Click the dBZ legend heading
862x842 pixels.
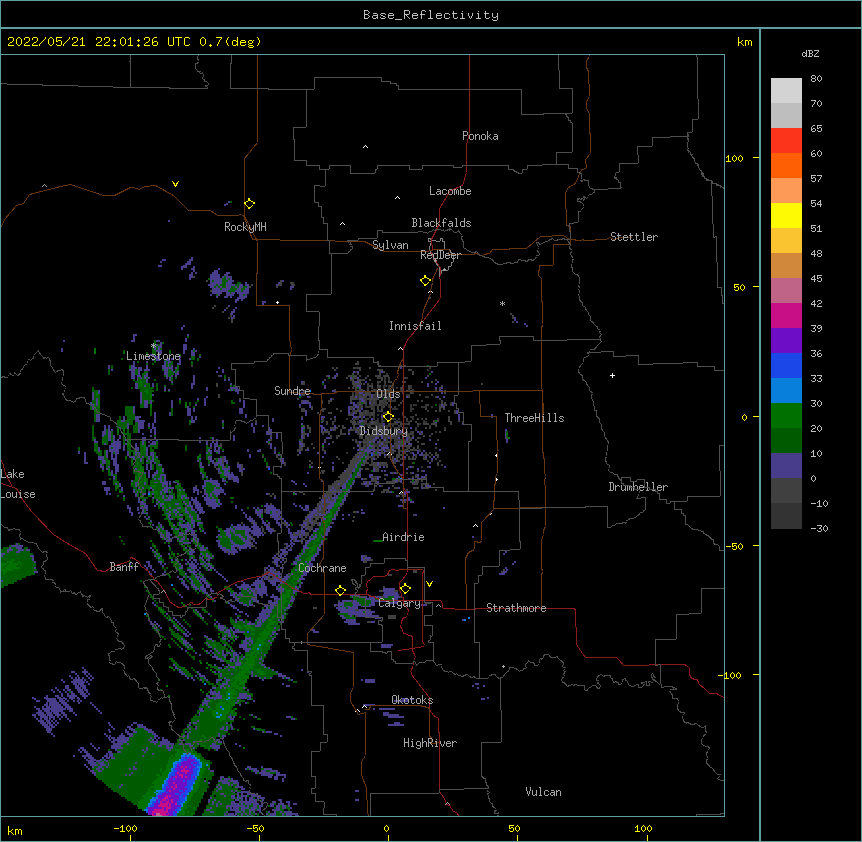pyautogui.click(x=810, y=53)
